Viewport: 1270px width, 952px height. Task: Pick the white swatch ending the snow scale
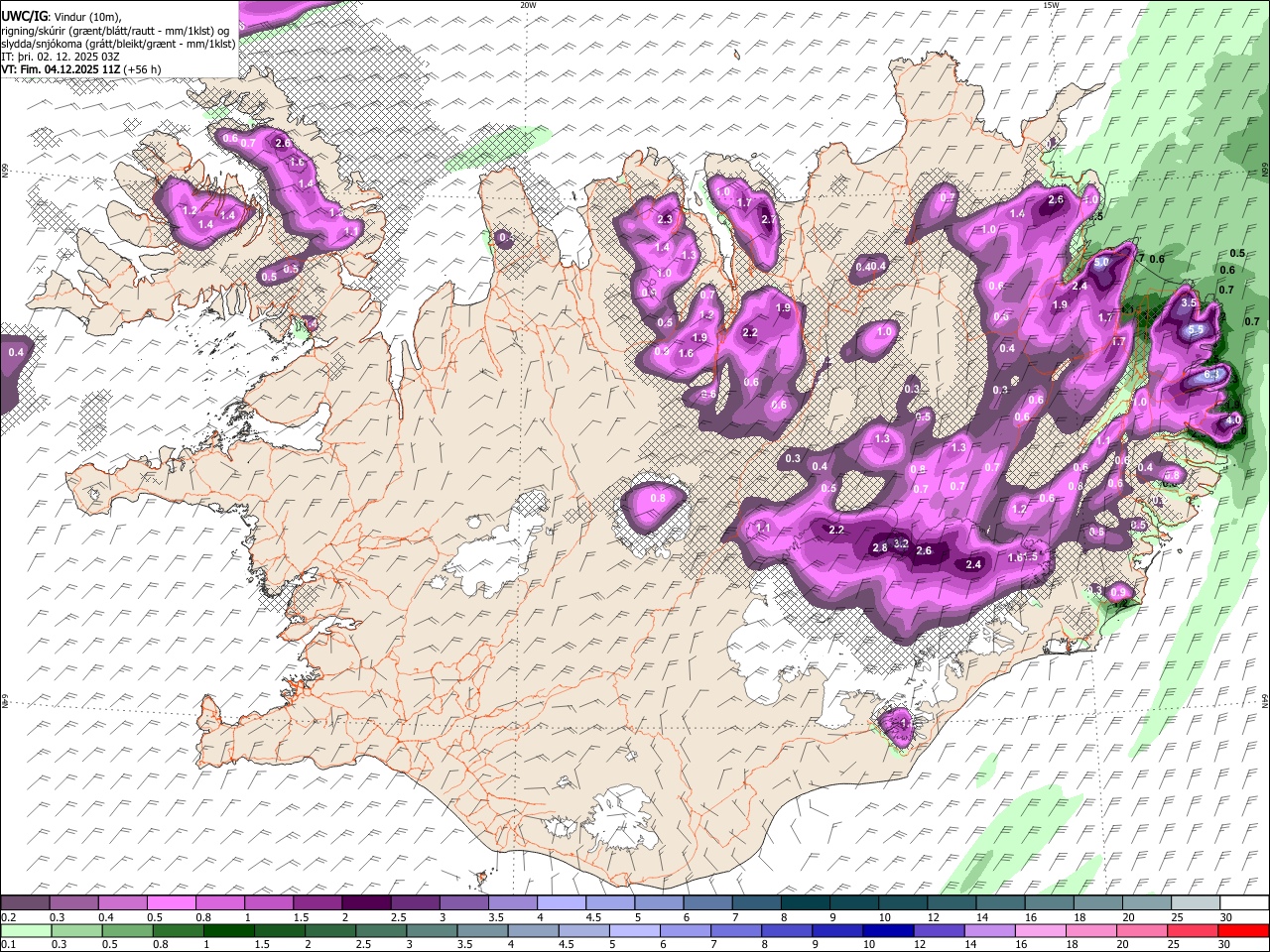pos(1243,903)
